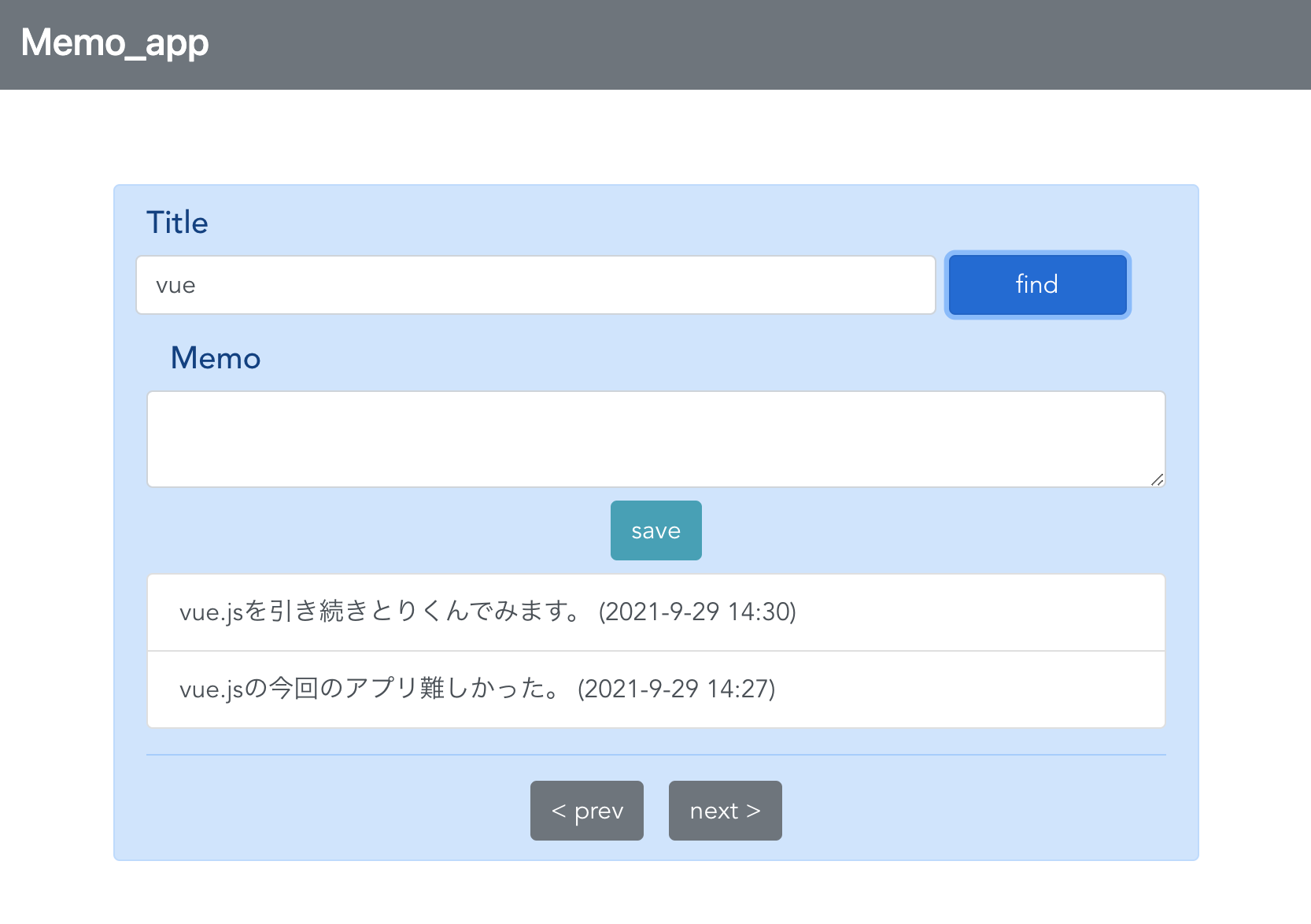Click the save button

pyautogui.click(x=655, y=530)
